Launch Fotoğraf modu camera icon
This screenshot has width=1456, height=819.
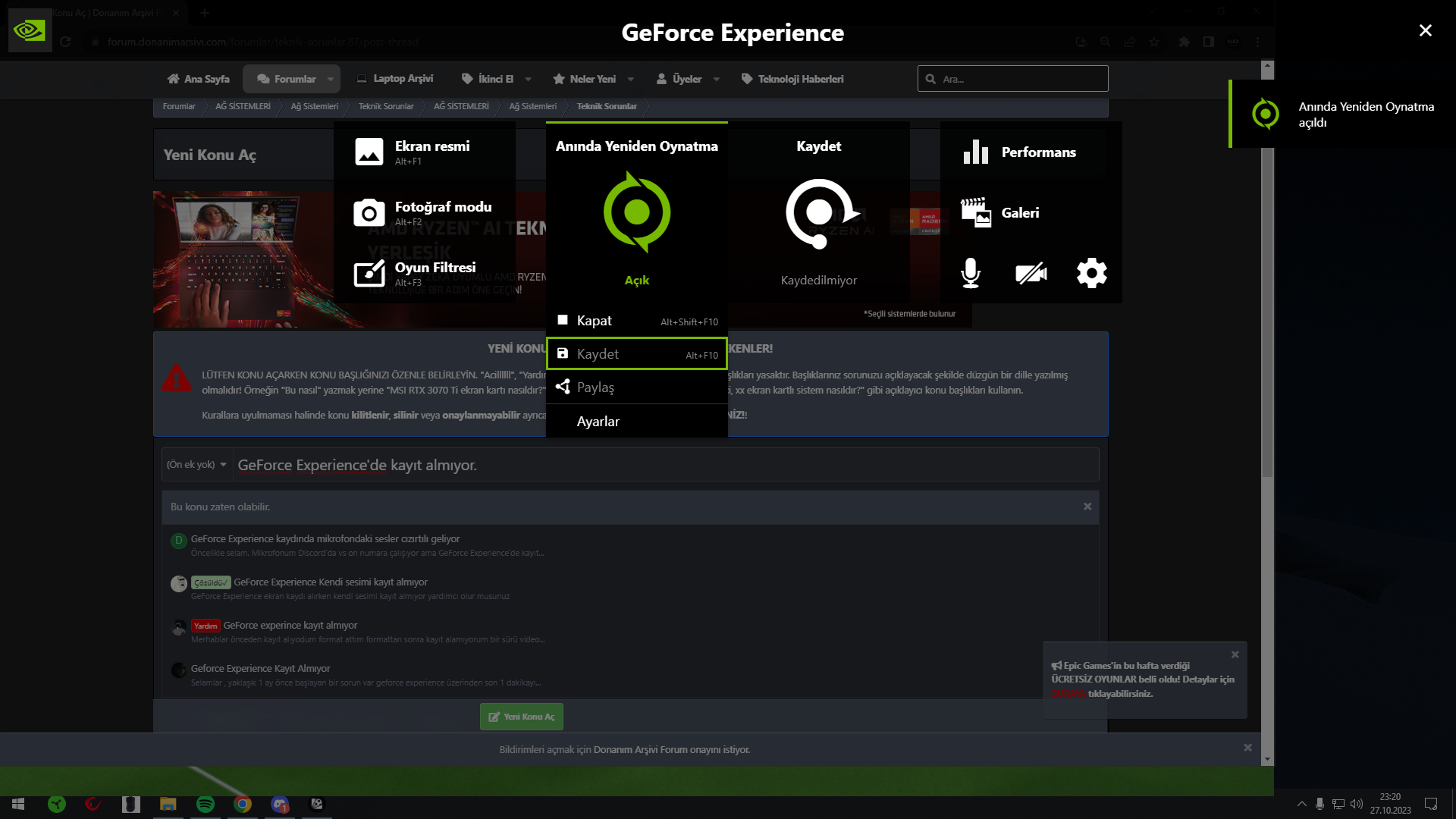pyautogui.click(x=369, y=213)
